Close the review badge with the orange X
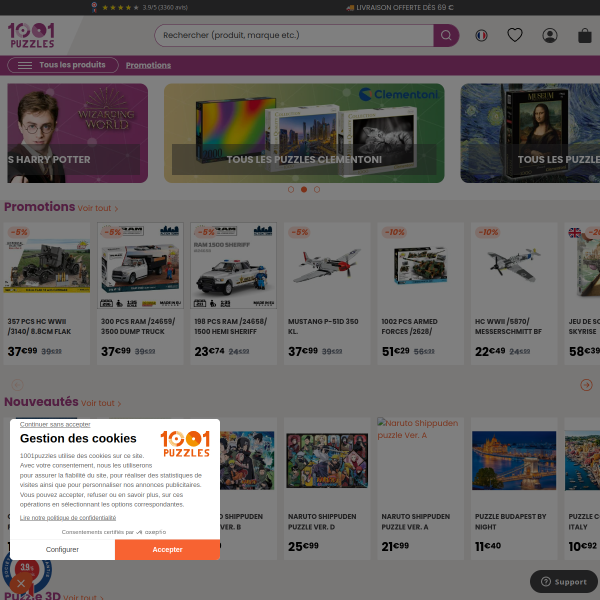Screen dimensions: 600x600 click(21, 584)
